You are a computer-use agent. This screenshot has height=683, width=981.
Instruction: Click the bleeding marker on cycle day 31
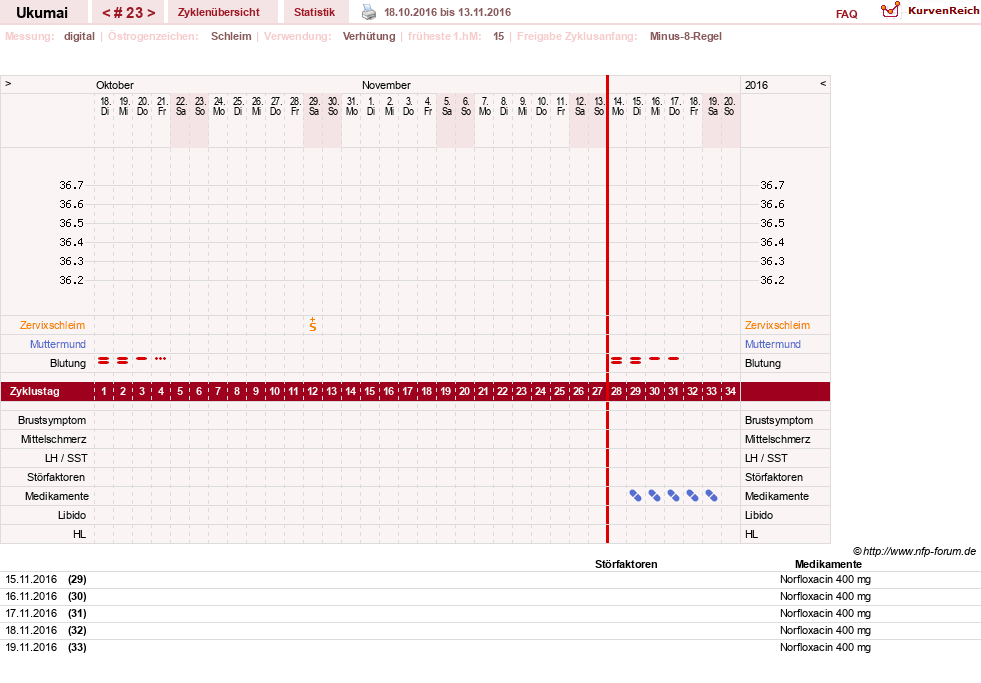[x=673, y=358]
